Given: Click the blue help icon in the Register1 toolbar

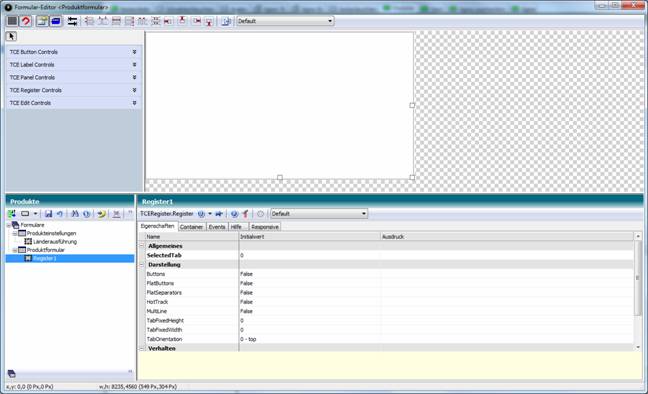Looking at the screenshot, I should coord(234,214).
